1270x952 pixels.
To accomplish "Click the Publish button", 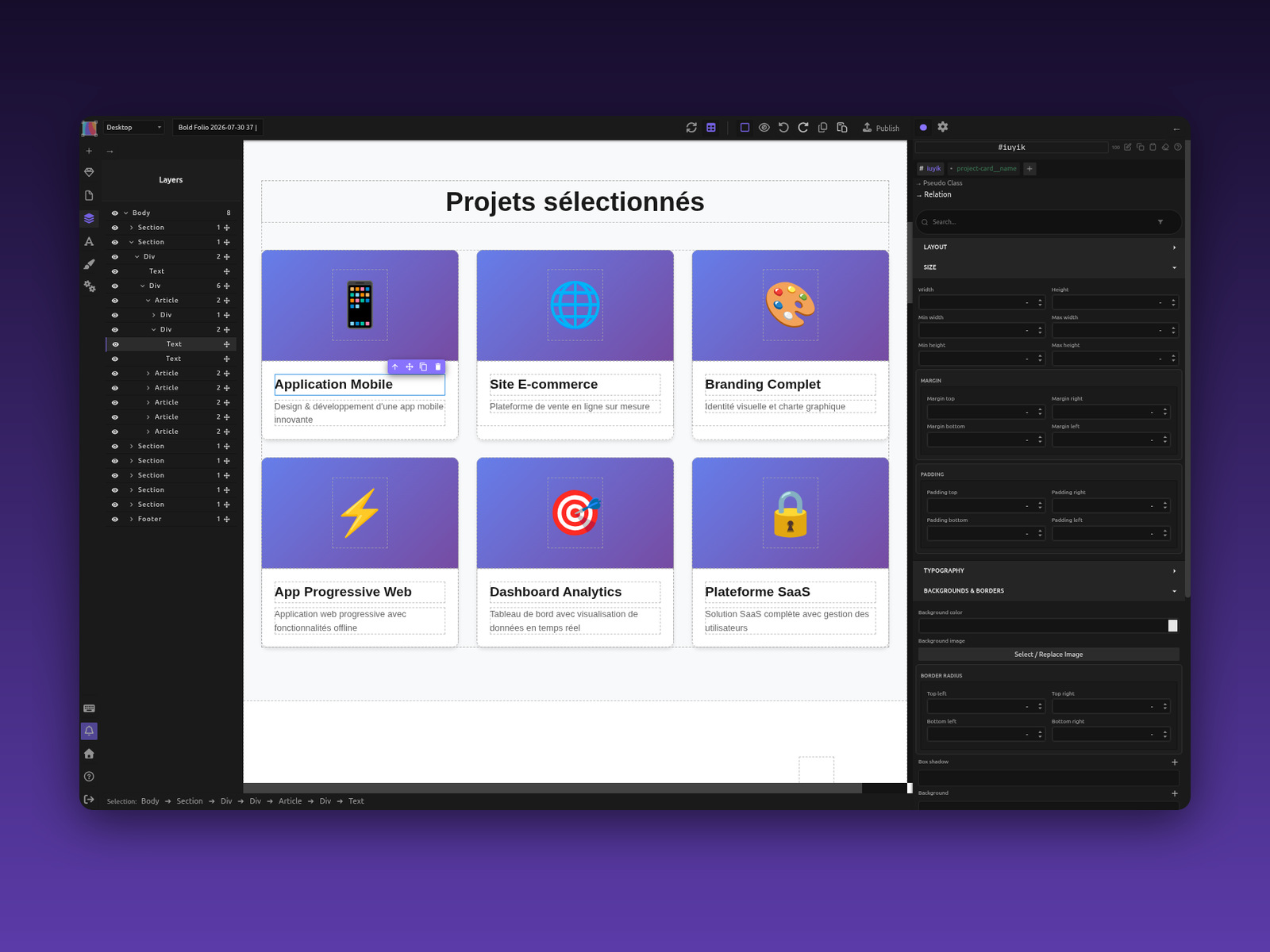I will (x=881, y=128).
